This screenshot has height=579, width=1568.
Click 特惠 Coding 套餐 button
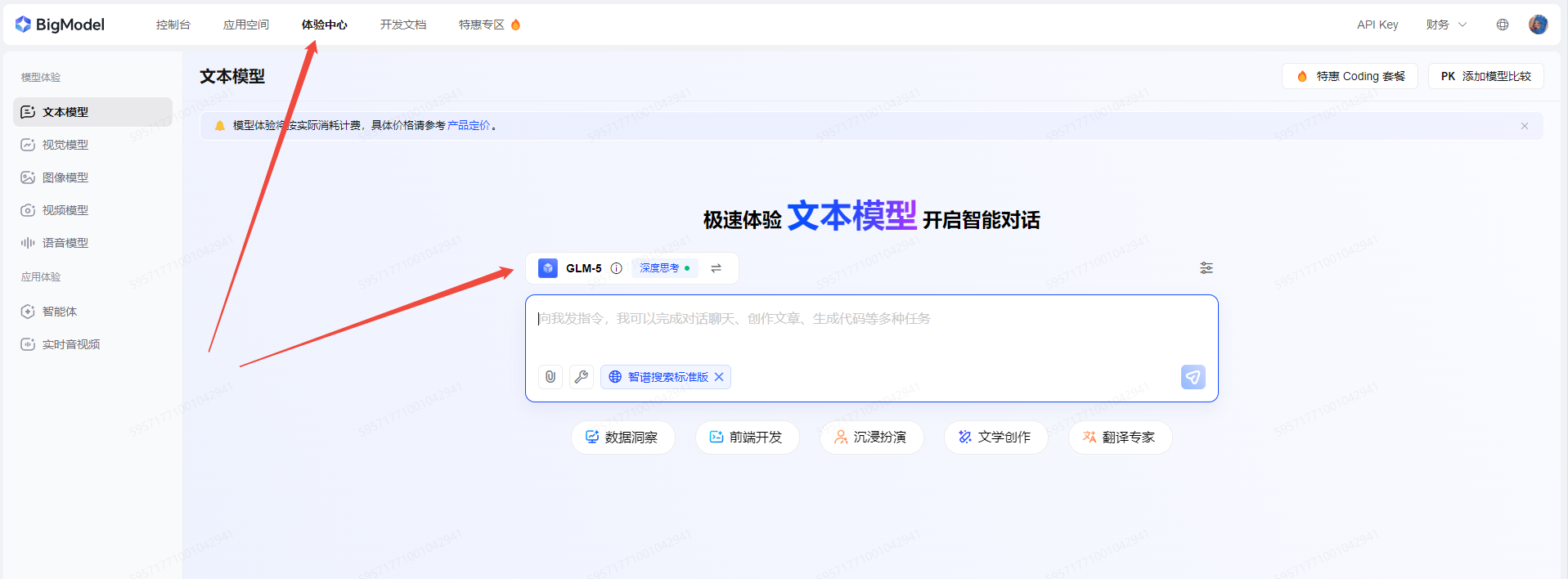pyautogui.click(x=1350, y=76)
